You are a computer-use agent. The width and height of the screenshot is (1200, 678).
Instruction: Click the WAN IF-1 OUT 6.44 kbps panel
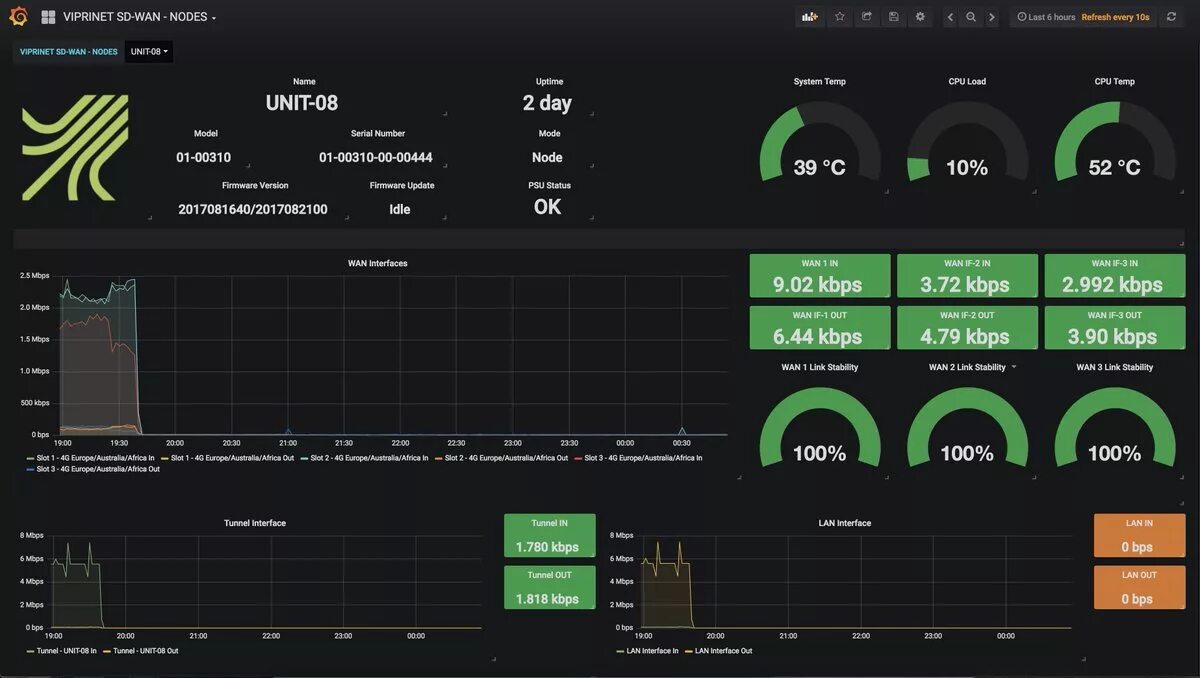pyautogui.click(x=820, y=328)
